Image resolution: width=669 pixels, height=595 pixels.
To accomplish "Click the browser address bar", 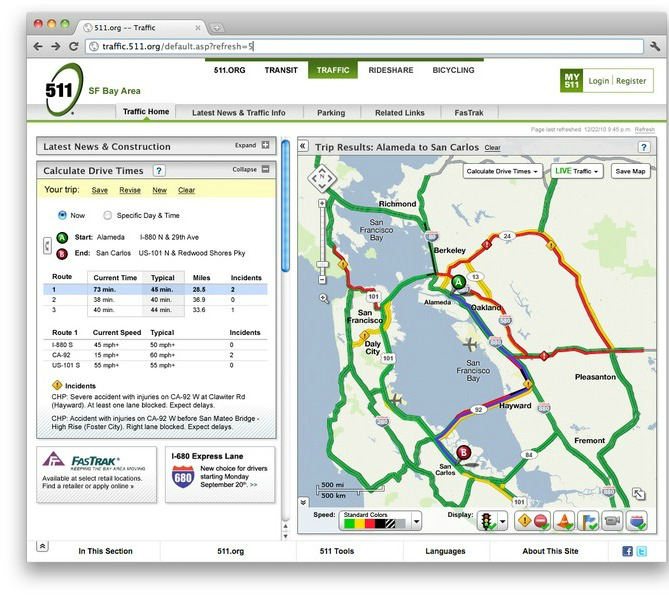I will (x=364, y=46).
